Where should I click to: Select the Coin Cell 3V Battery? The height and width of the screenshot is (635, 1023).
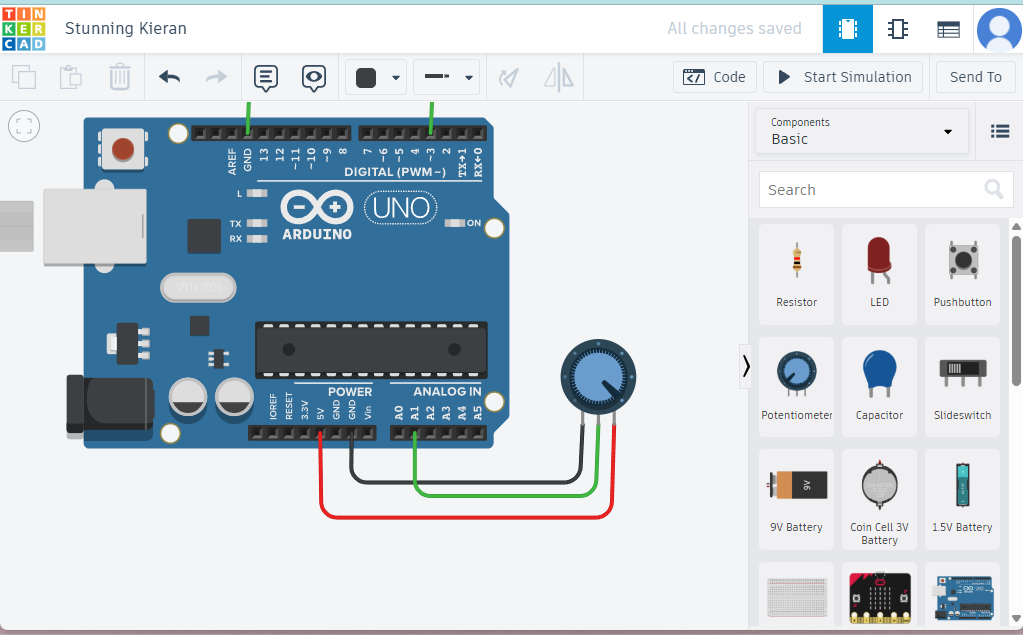coord(879,499)
